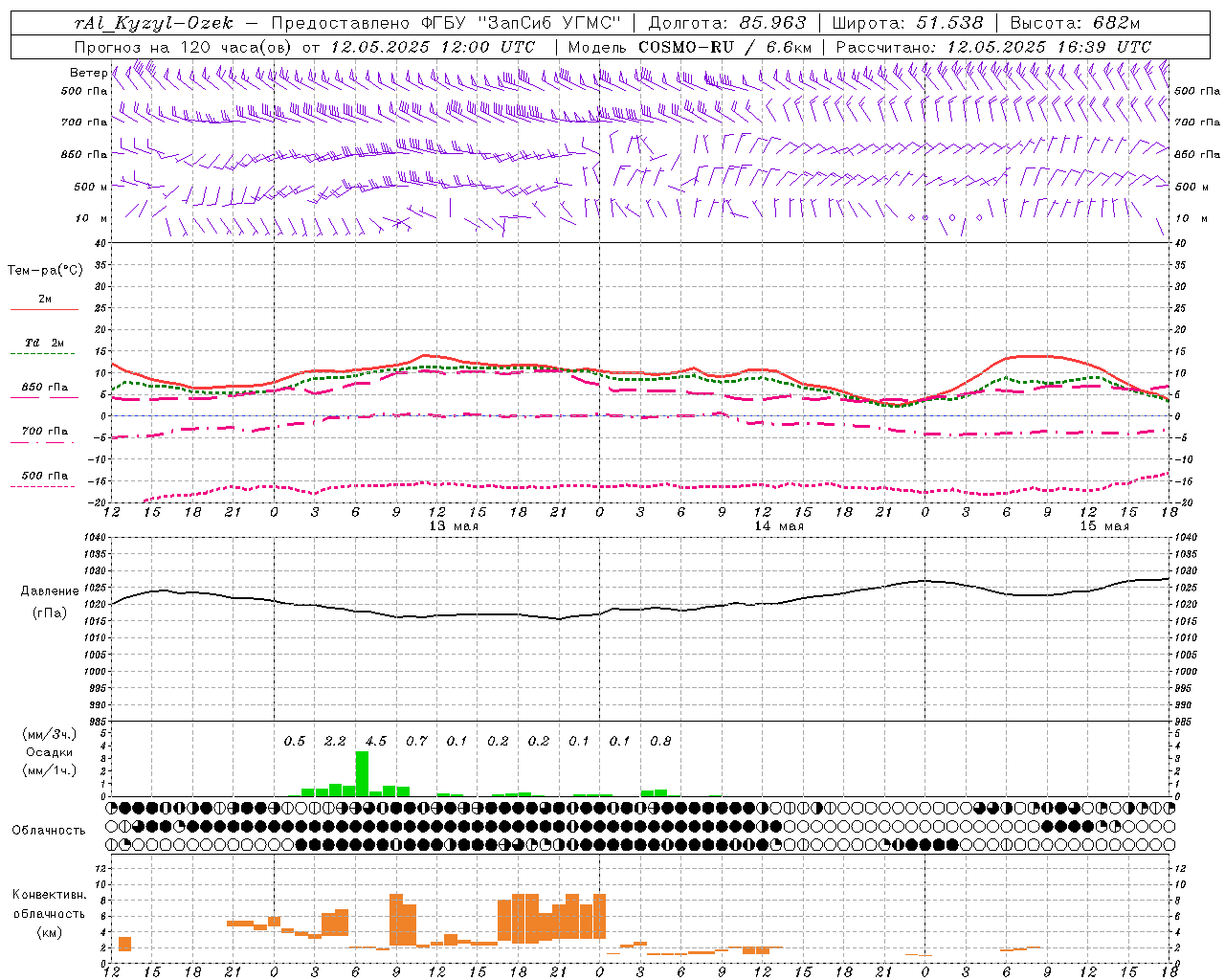Click the 0.8 precipitation total
Image resolution: width=1225 pixels, height=980 pixels.
pos(660,741)
